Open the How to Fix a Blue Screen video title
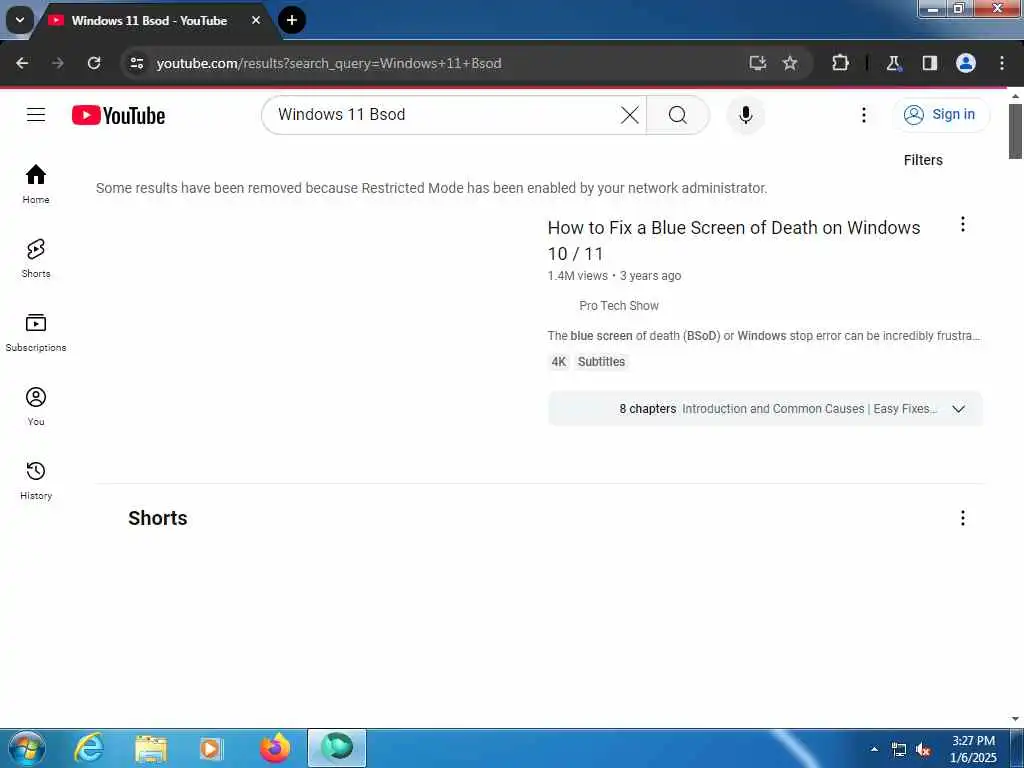1024x768 pixels. [x=734, y=240]
